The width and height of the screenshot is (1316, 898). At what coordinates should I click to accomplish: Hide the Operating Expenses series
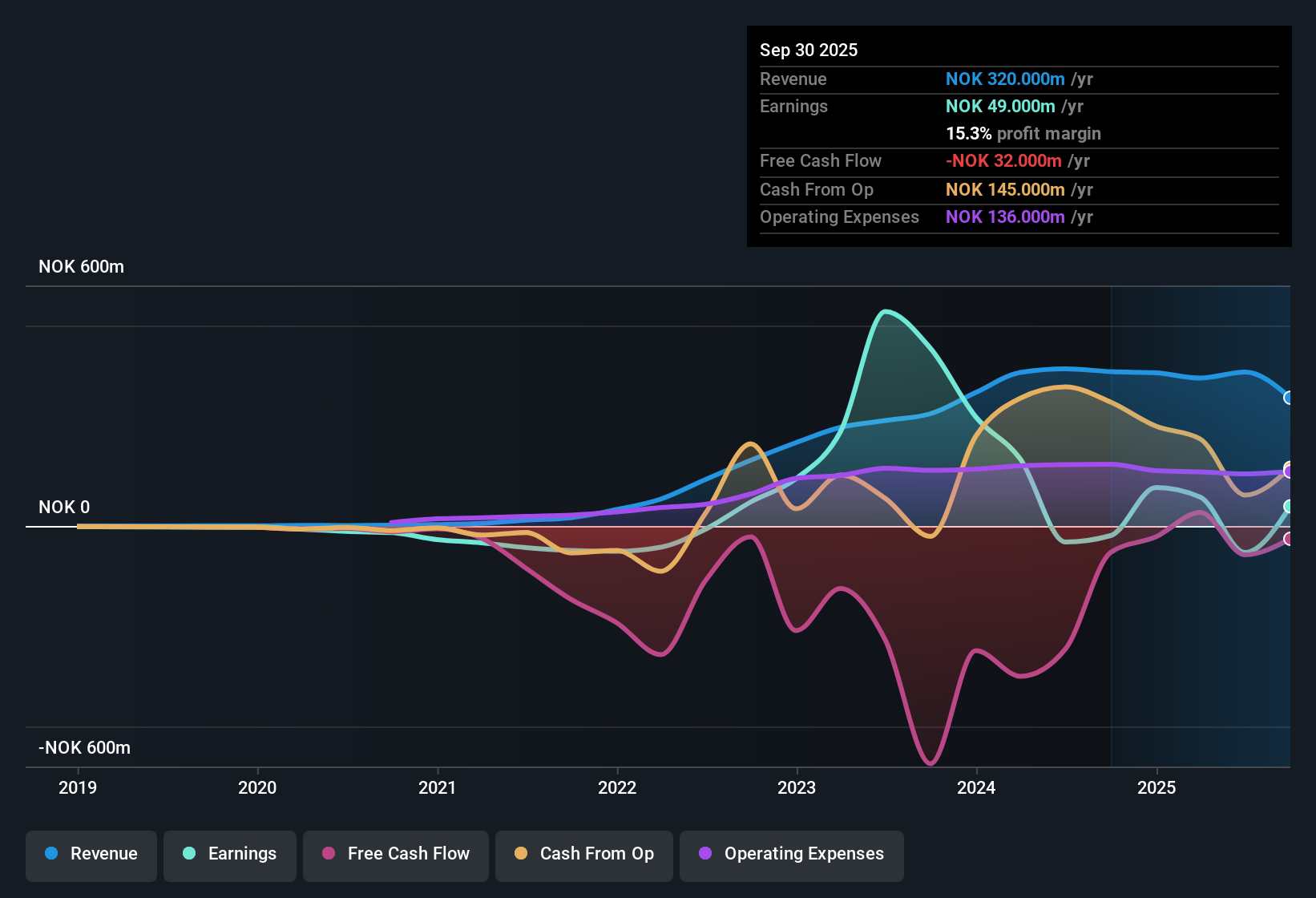791,855
